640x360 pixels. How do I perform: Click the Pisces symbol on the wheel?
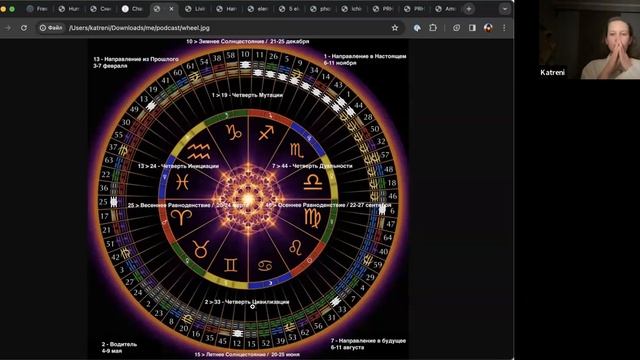click(182, 182)
